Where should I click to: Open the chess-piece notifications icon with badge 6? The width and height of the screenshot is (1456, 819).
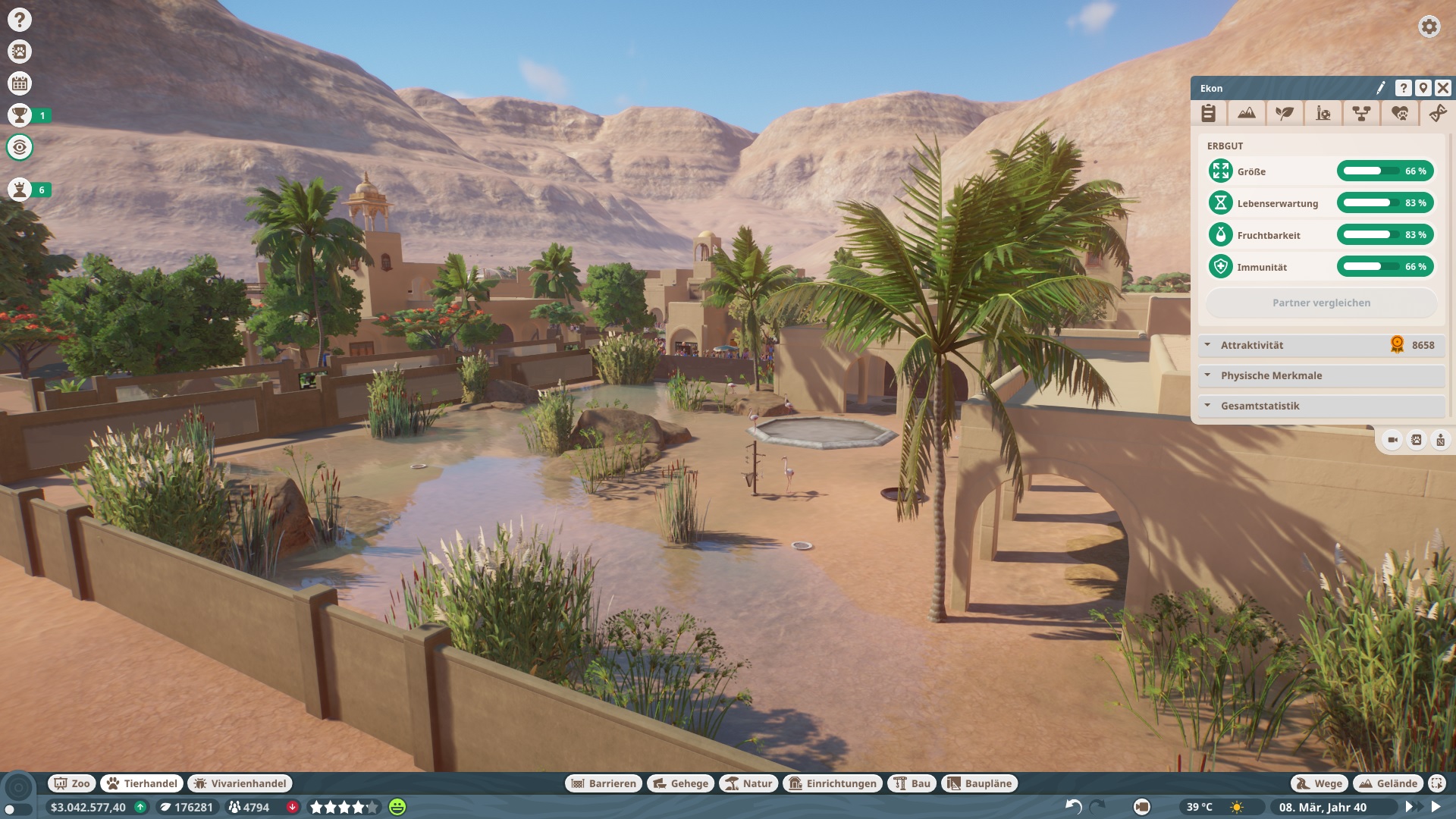point(20,190)
